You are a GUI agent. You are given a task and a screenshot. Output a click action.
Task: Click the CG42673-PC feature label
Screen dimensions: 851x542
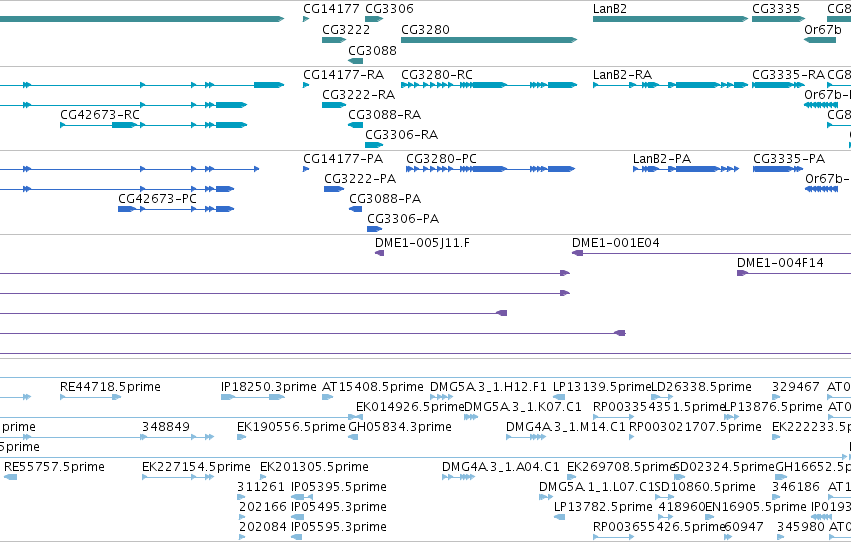click(x=157, y=199)
